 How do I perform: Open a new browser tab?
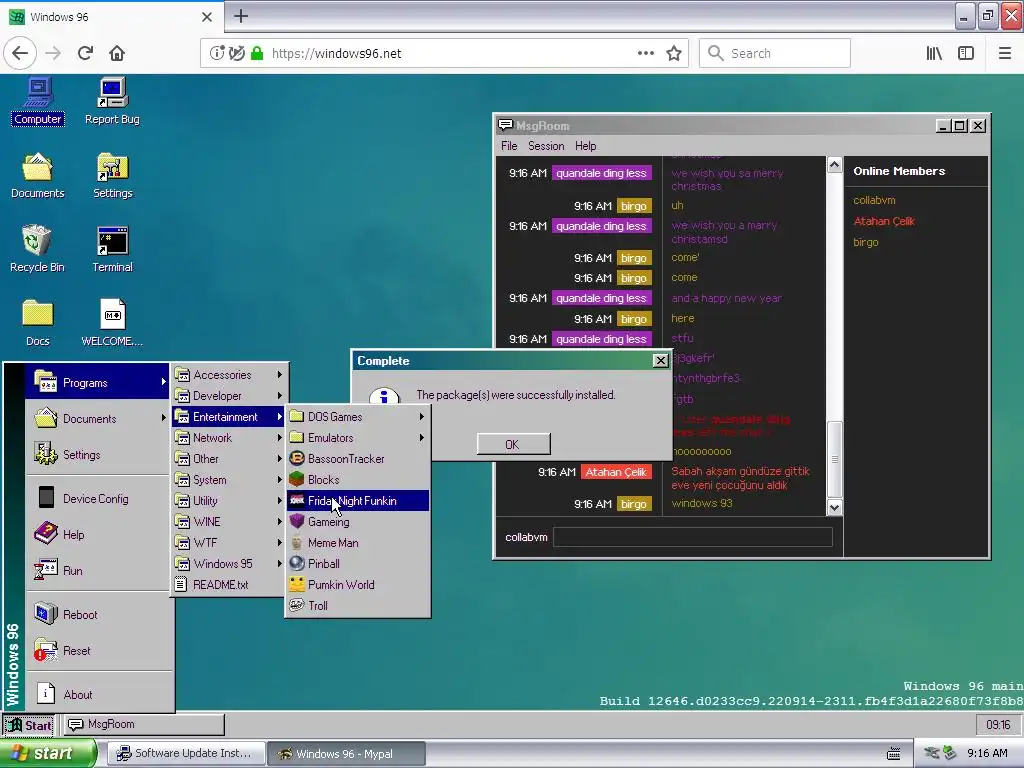(x=241, y=16)
